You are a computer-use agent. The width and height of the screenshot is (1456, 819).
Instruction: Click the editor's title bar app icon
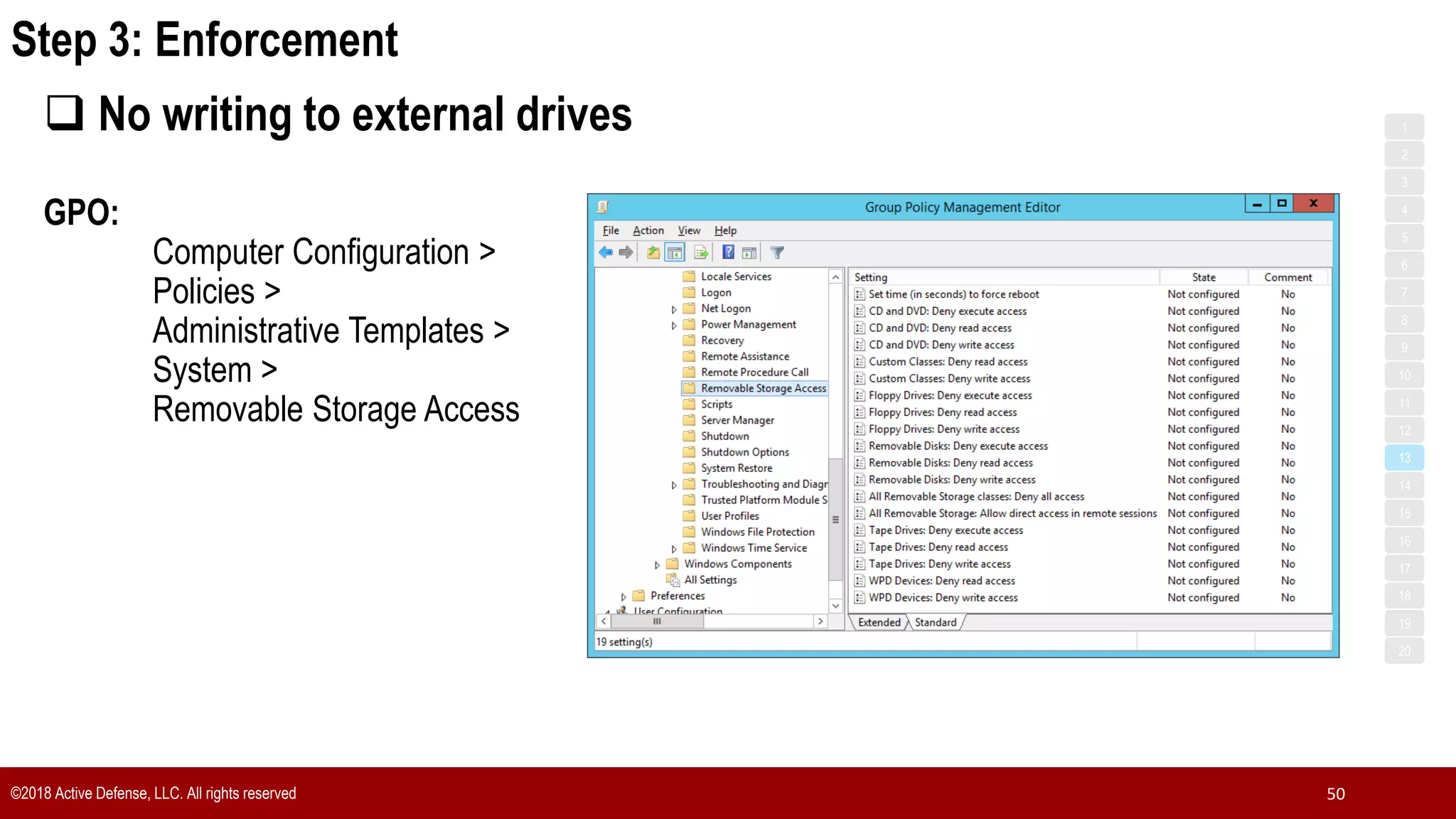[603, 207]
